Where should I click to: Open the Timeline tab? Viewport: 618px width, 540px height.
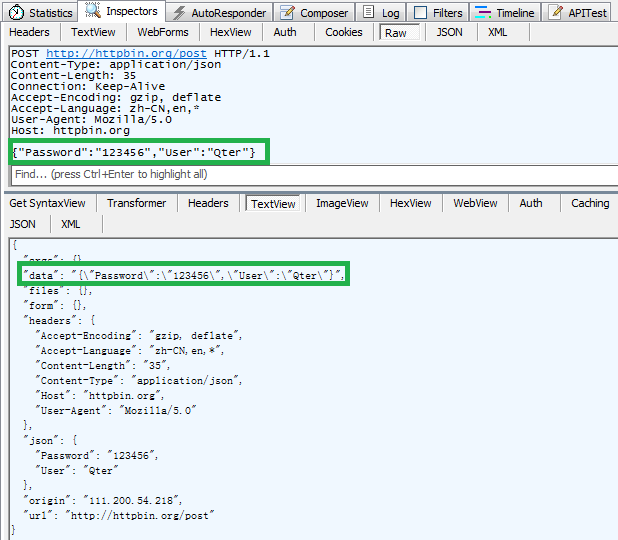505,13
